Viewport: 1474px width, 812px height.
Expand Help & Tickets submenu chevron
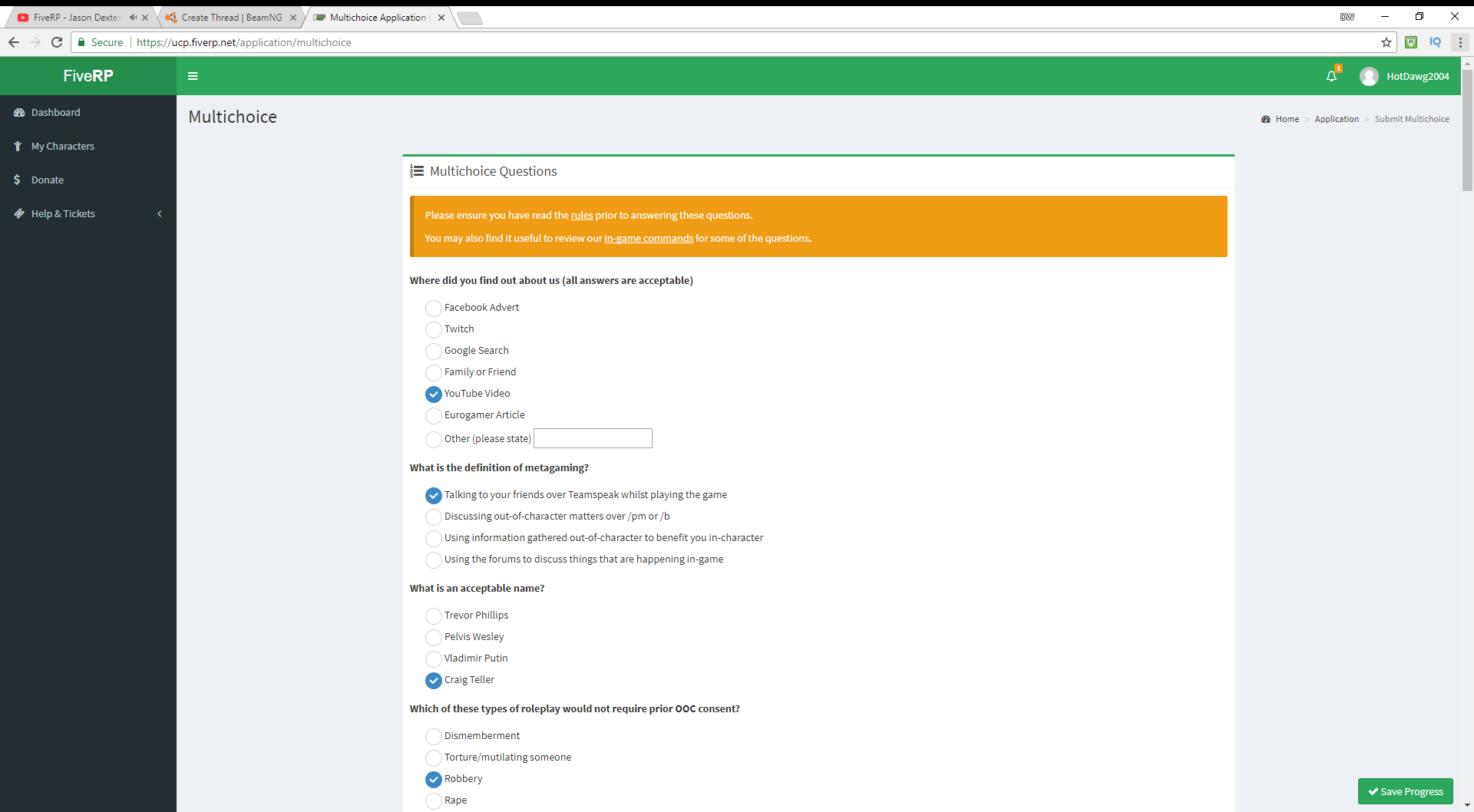coord(160,214)
